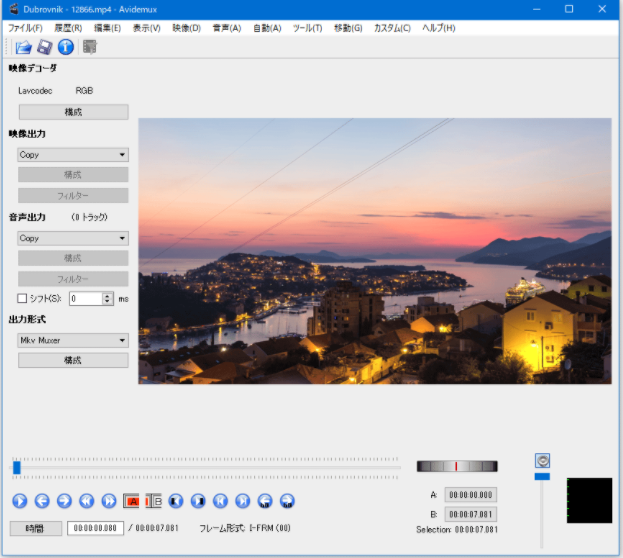This screenshot has width=623, height=558.
Task: Open the 映像(D) menu
Action: click(186, 28)
